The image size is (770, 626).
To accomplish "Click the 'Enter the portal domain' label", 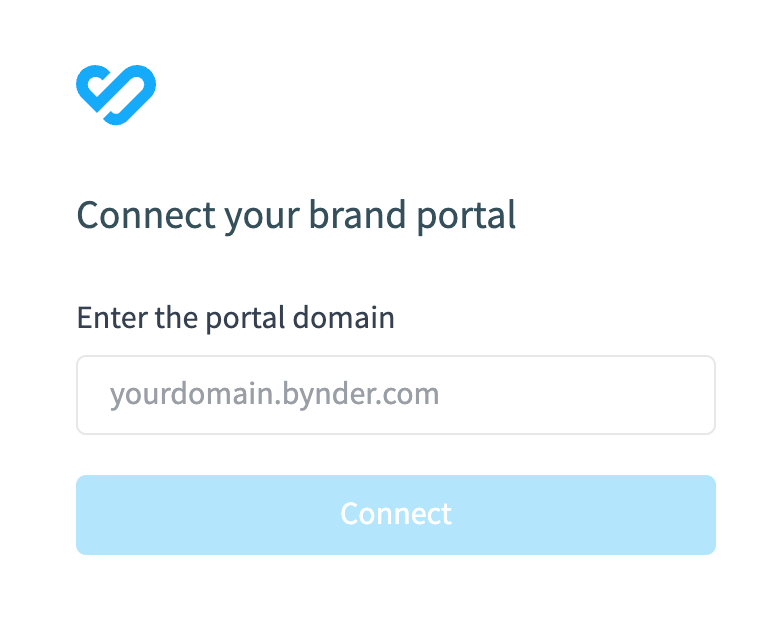I will coord(235,318).
